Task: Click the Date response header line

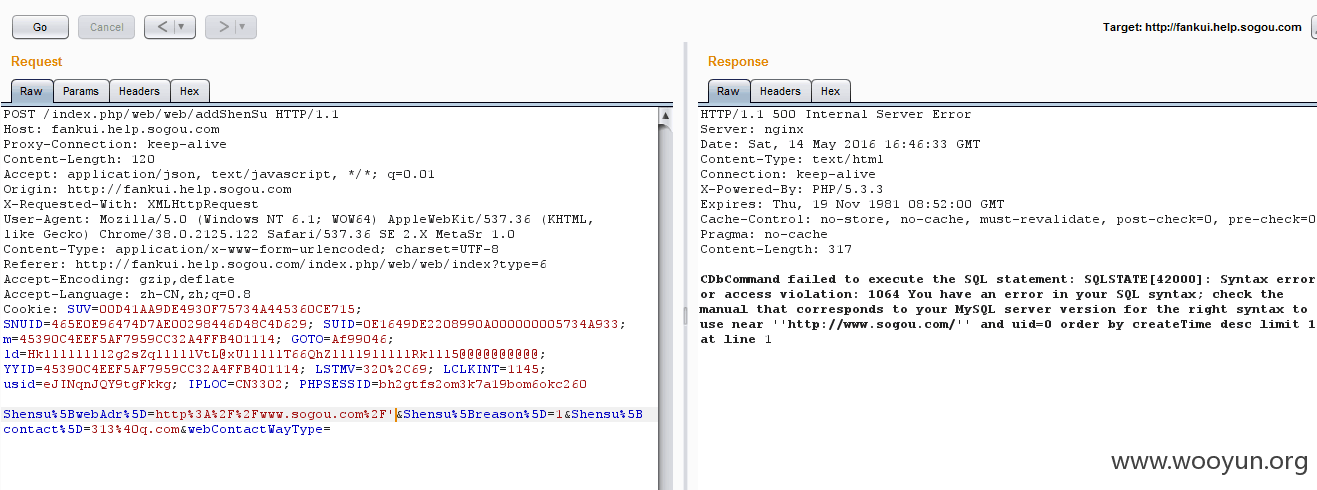Action: (x=839, y=144)
